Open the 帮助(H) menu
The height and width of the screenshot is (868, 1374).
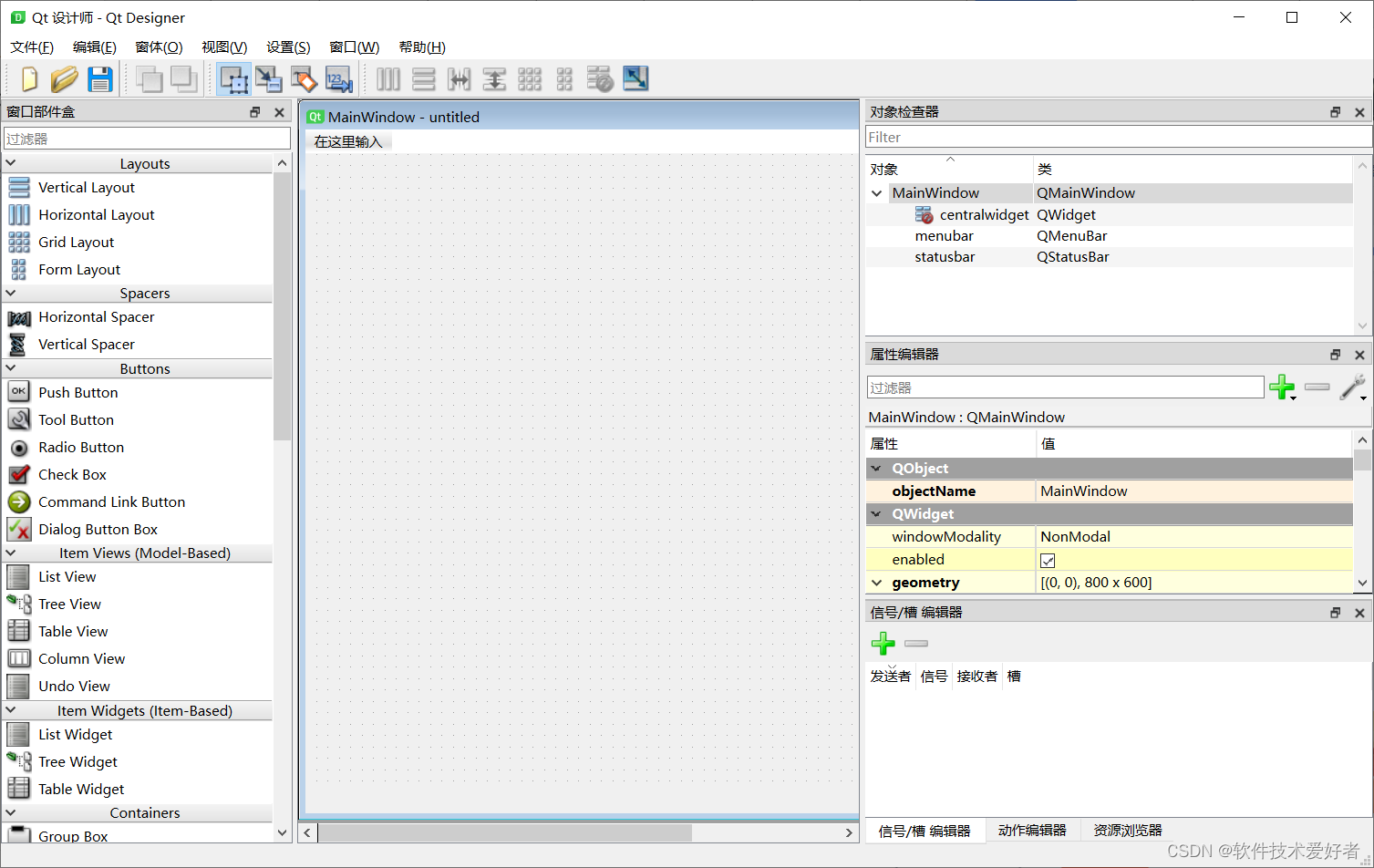point(422,47)
